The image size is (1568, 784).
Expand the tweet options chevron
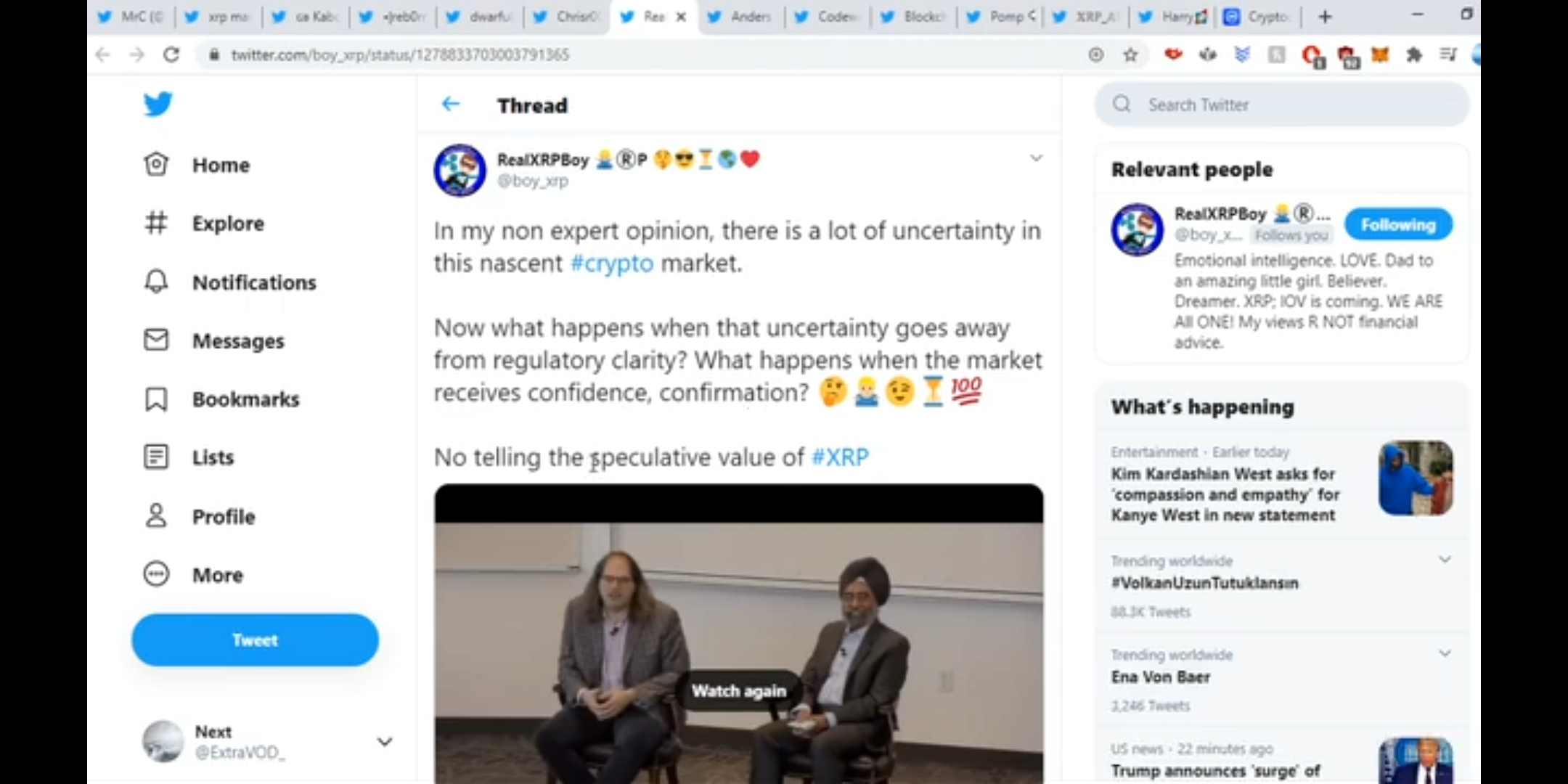point(1036,158)
